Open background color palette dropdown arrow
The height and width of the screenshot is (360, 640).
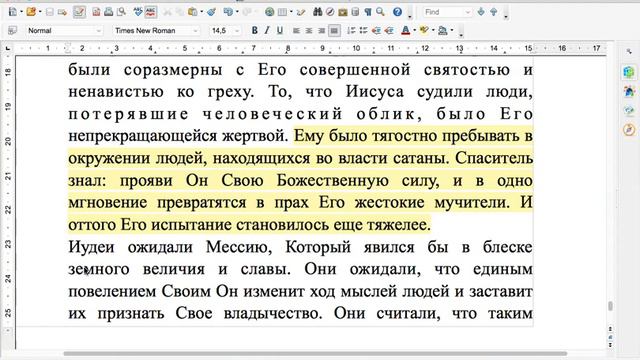[452, 31]
